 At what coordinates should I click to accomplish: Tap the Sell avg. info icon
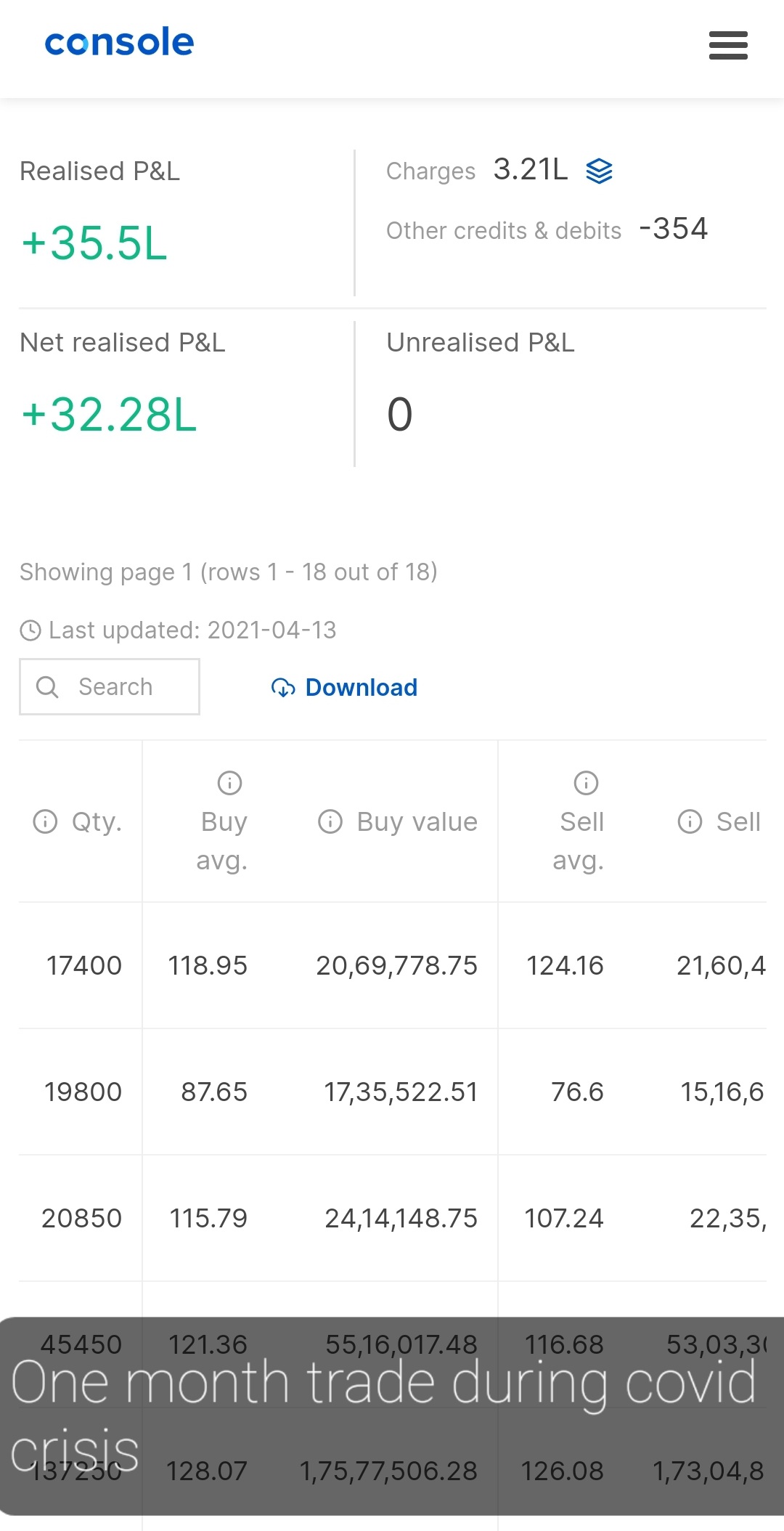(586, 783)
